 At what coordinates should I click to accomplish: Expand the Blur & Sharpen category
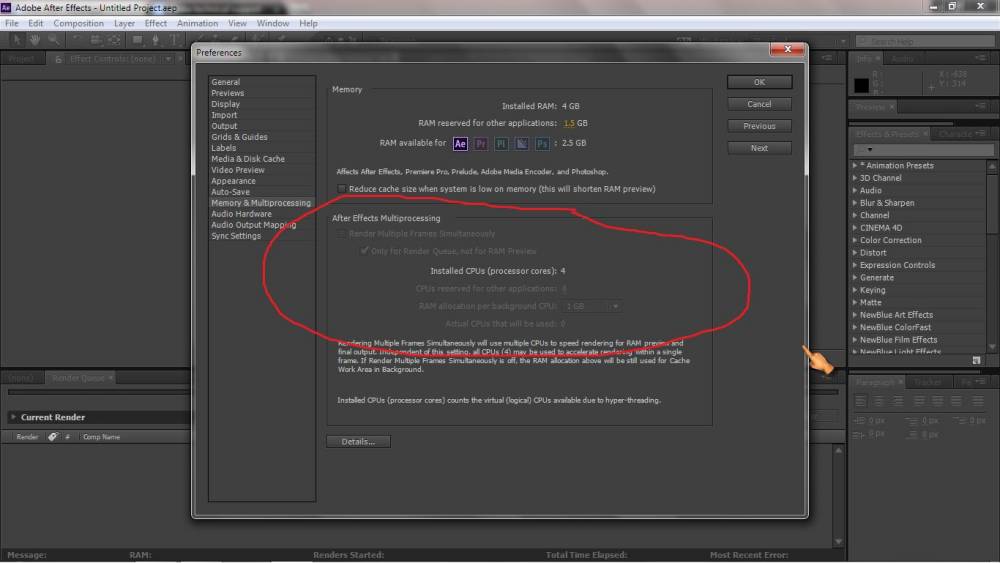(855, 203)
